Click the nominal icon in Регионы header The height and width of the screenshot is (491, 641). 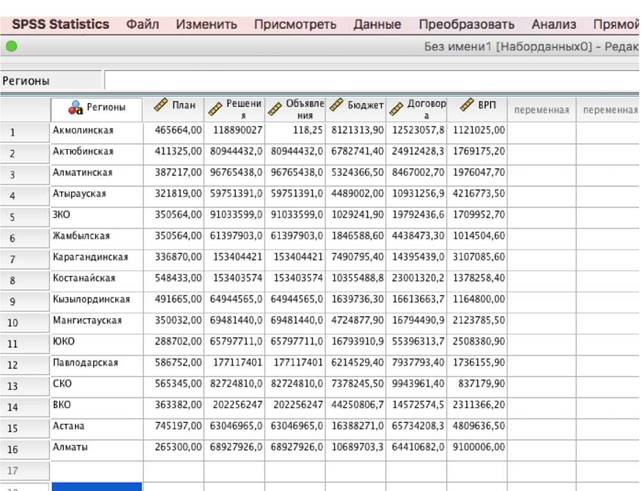coord(76,108)
